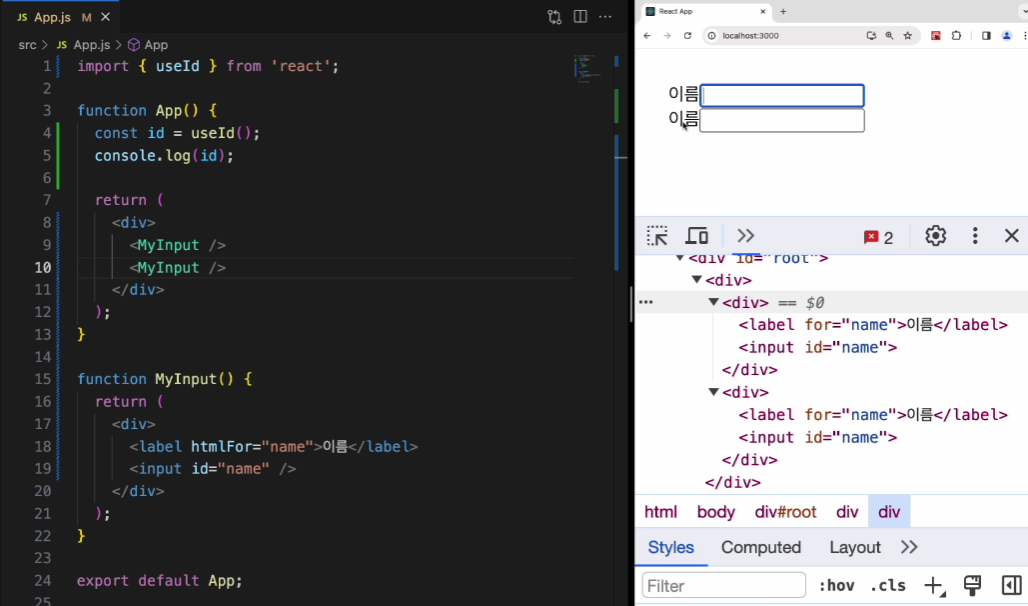1028x606 pixels.
Task: Expand hidden DevTools panels with the chevron
Action: [x=745, y=235]
